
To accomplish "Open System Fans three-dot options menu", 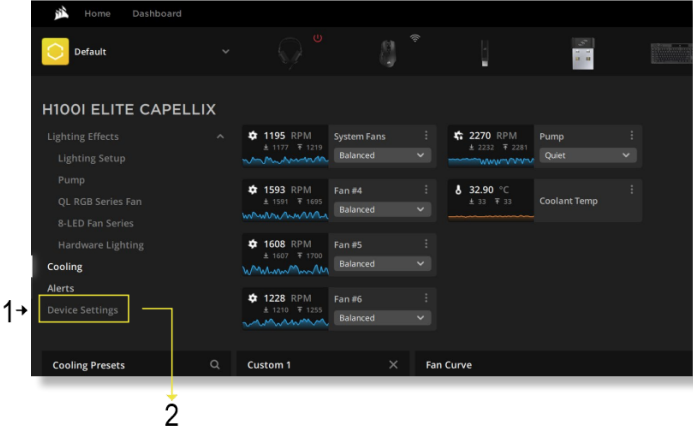I will pos(426,135).
